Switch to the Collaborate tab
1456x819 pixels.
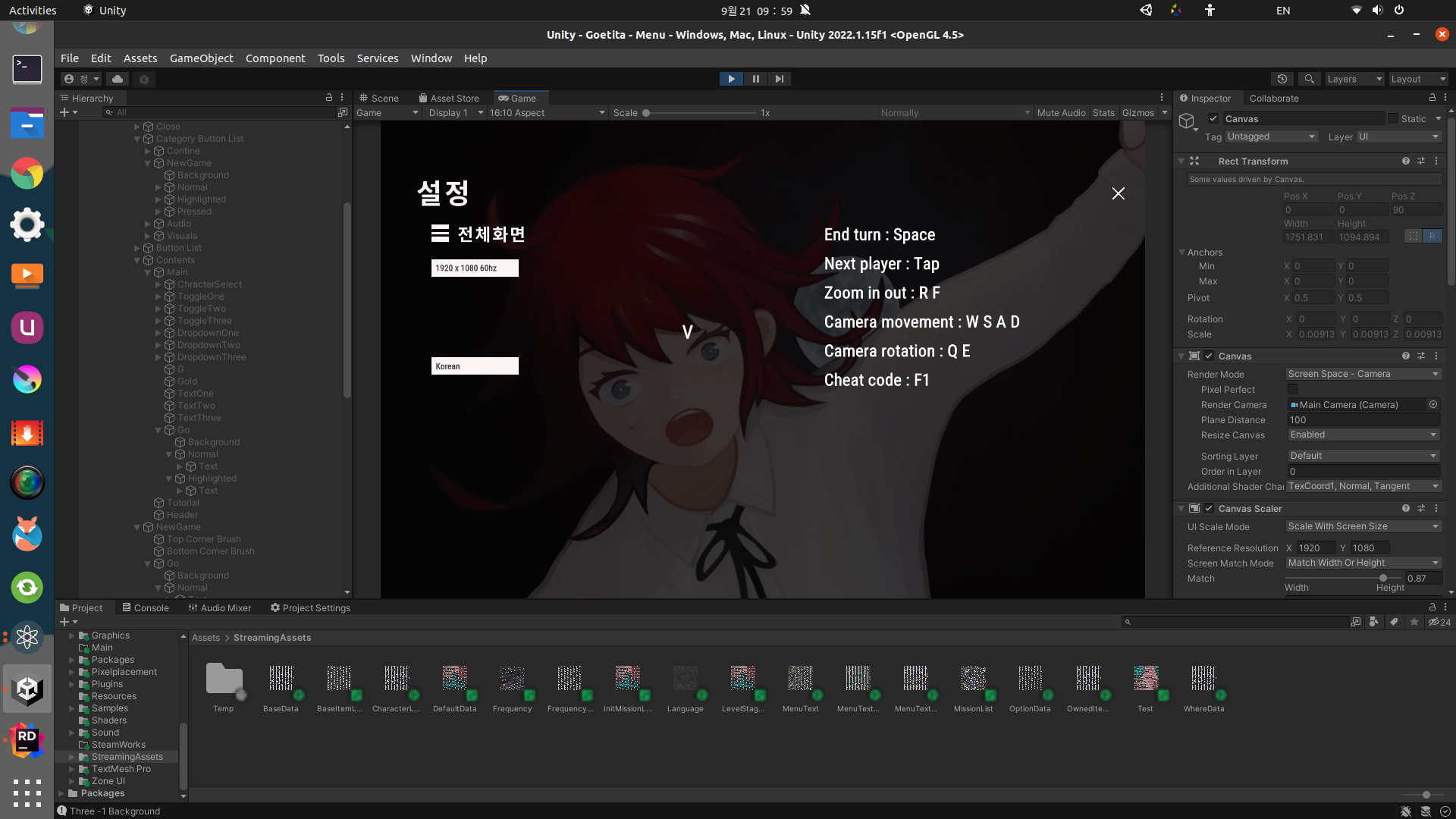(1274, 98)
